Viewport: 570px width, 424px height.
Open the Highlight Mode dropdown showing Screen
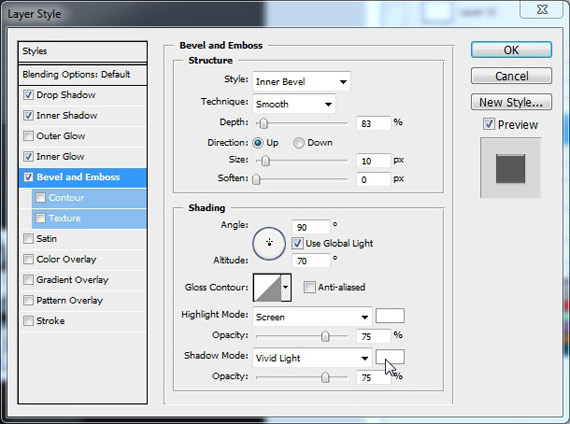point(312,317)
